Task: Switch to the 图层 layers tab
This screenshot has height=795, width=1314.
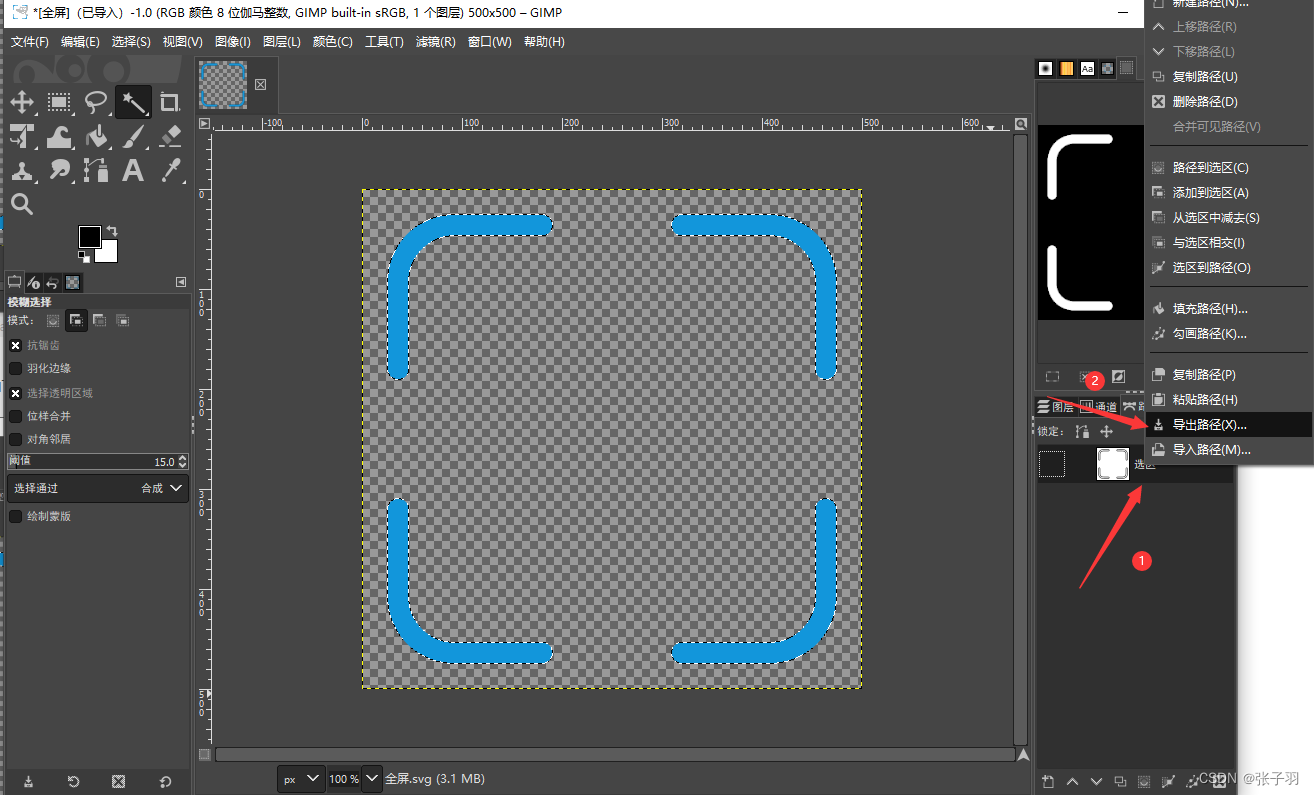Action: pos(1055,407)
